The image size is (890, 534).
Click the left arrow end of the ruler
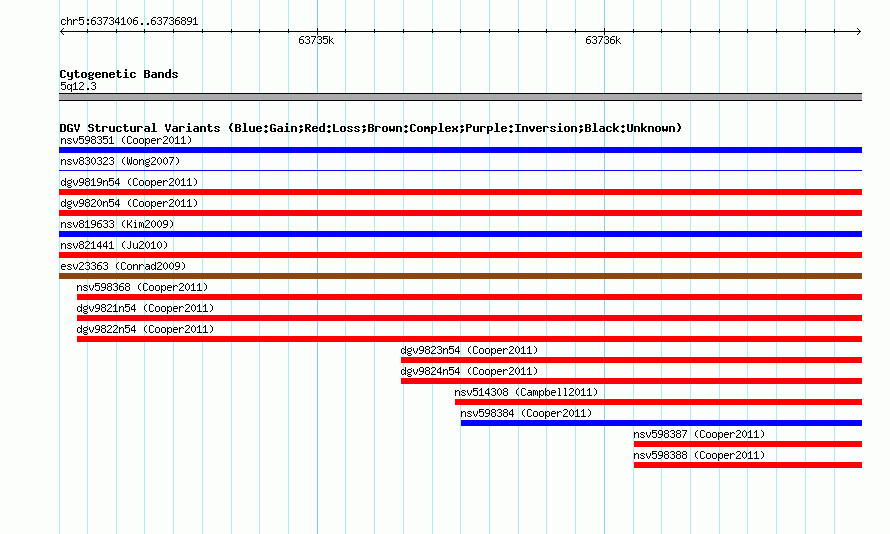[62, 31]
